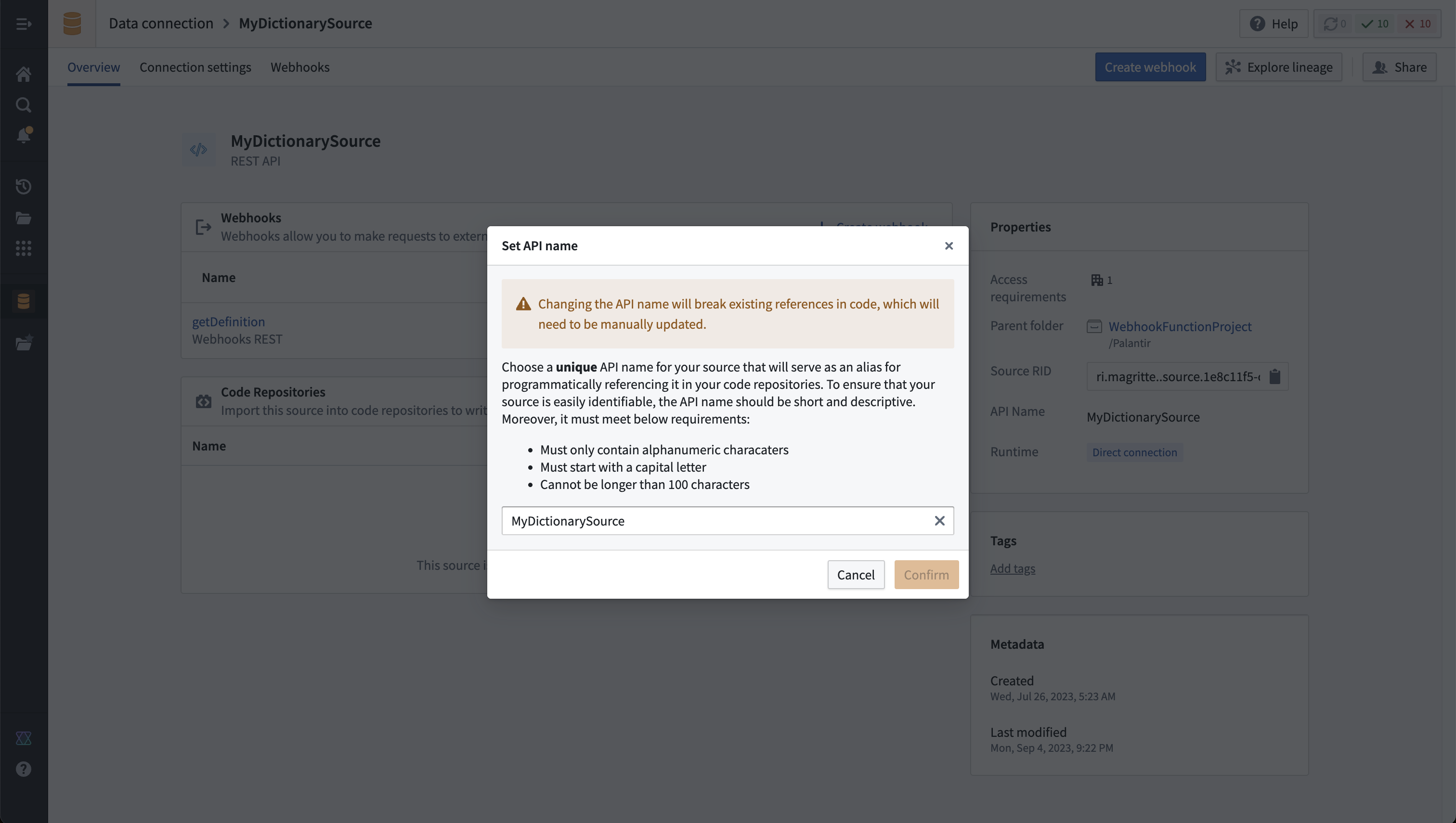Click the Access requirements organization icon
This screenshot has width=1456, height=823.
1096,280
